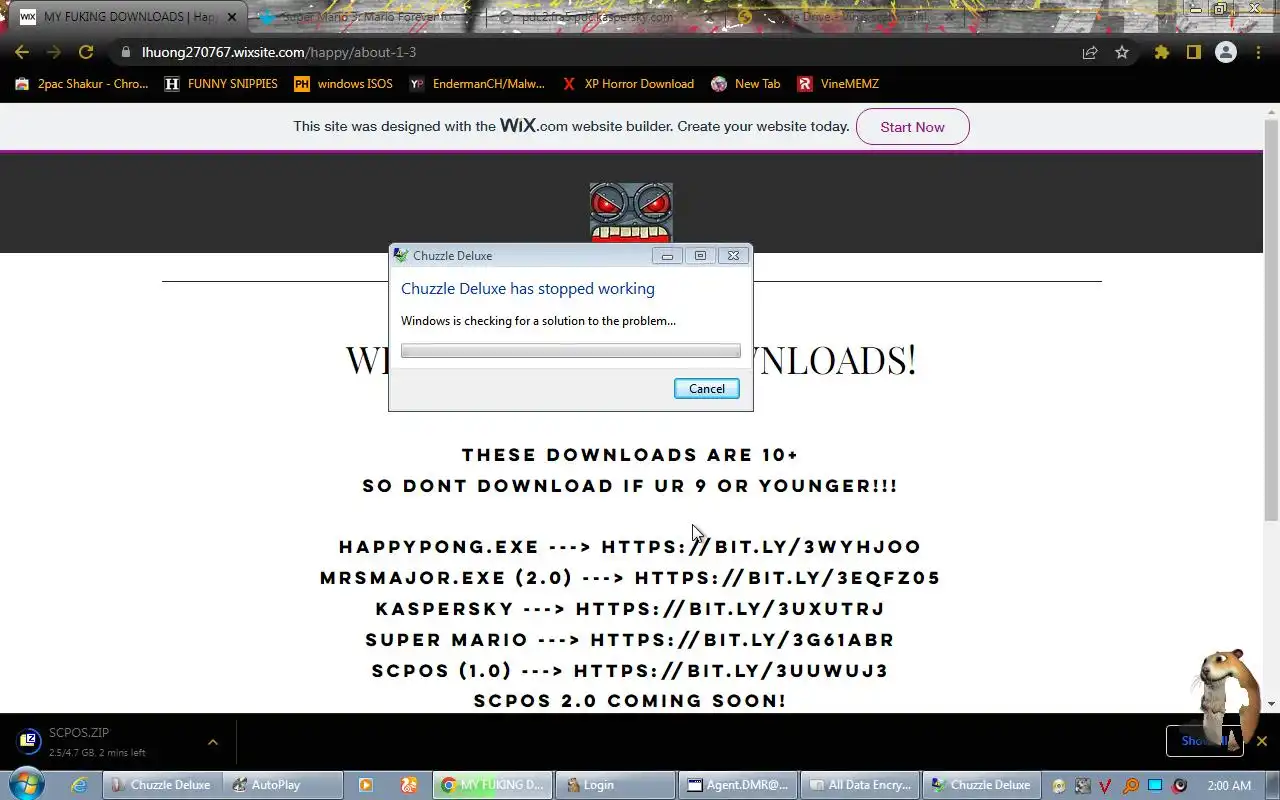Launch Internet Explorer from the taskbar
Image resolution: width=1280 pixels, height=800 pixels.
click(78, 785)
